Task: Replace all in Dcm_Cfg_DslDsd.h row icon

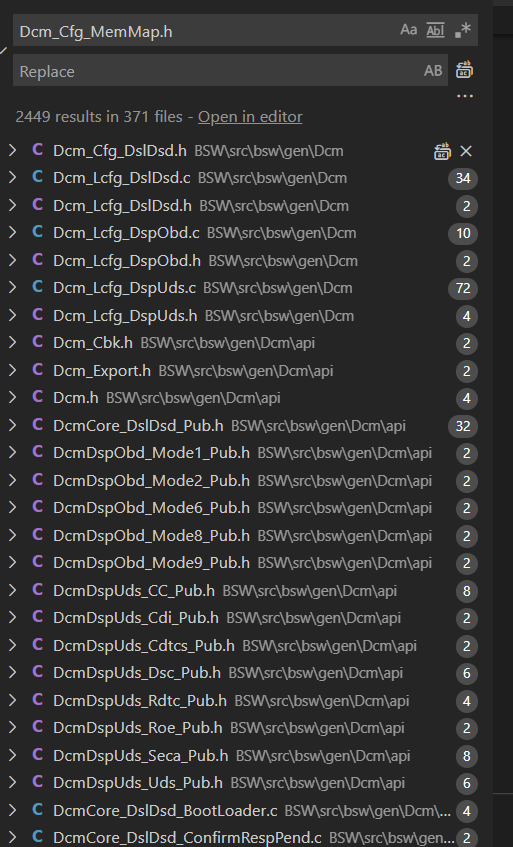Action: [x=443, y=151]
